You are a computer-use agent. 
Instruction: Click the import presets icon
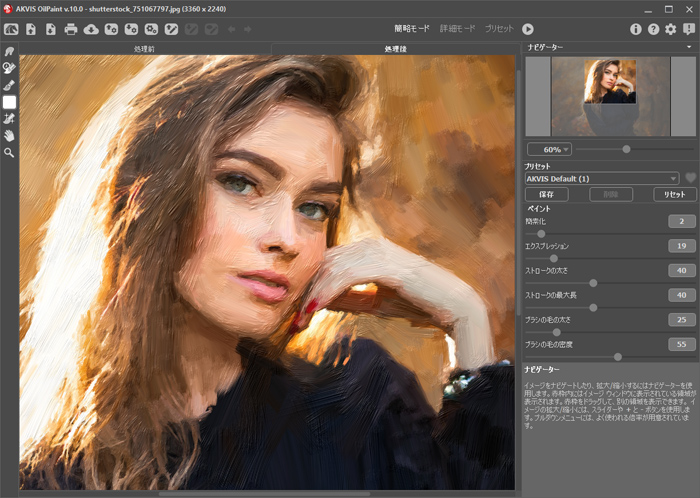coord(111,29)
